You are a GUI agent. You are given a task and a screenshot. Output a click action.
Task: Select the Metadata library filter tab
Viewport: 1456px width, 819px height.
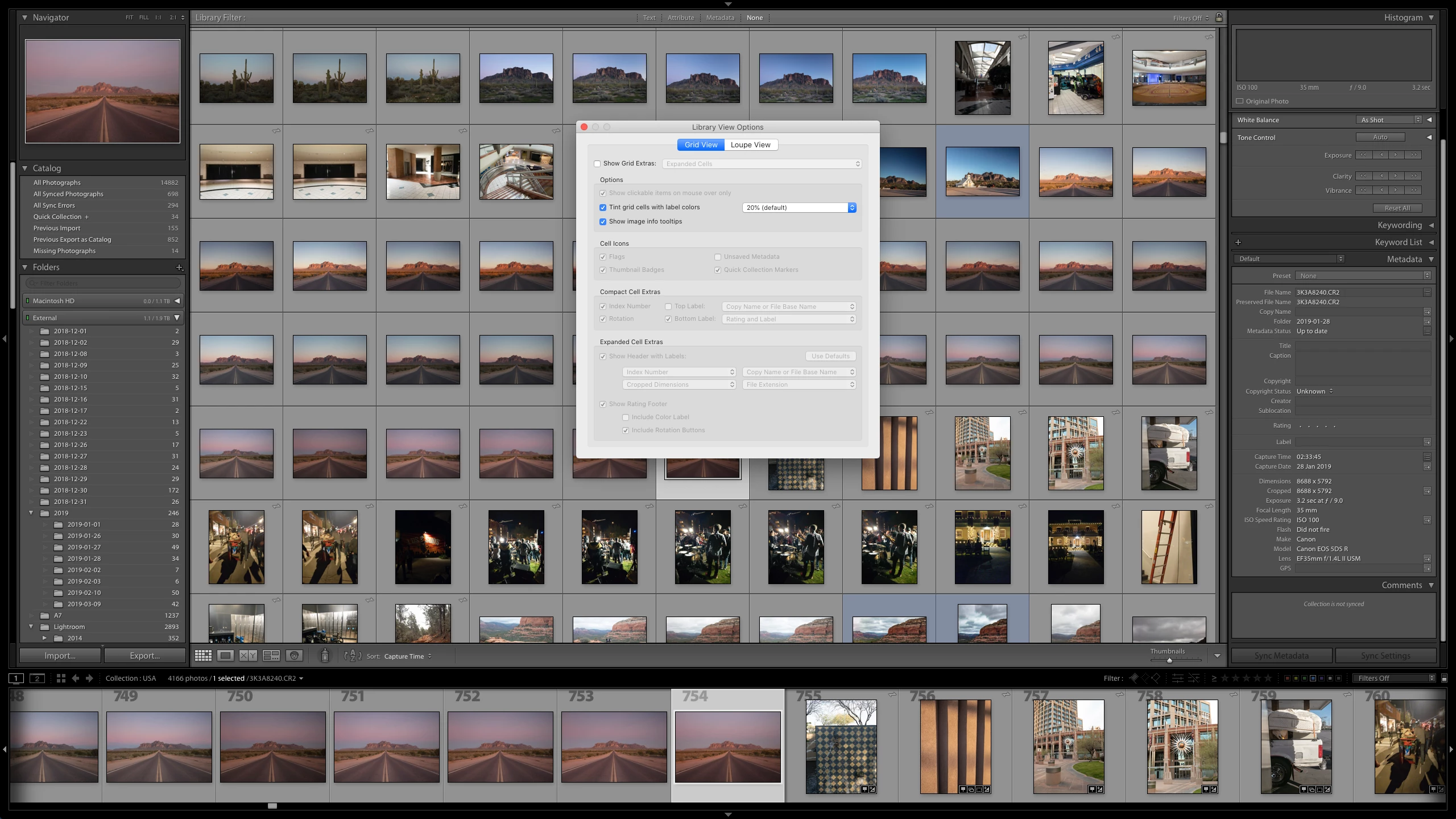(720, 18)
